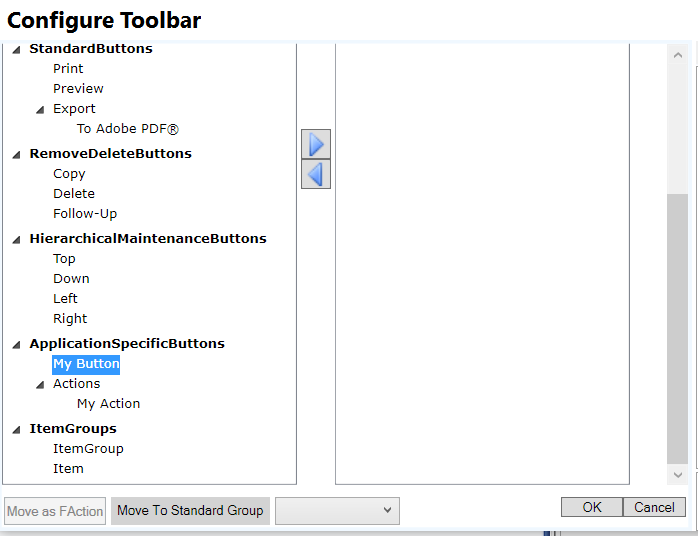Collapse the RemoveDeleteButtons group
Screen dimensions: 698x536
[x=16, y=155]
